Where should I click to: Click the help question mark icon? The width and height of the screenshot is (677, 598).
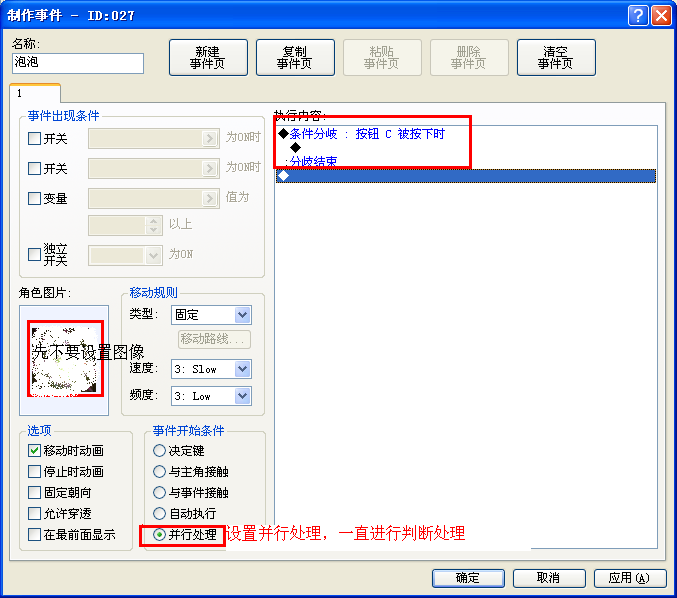pos(638,16)
